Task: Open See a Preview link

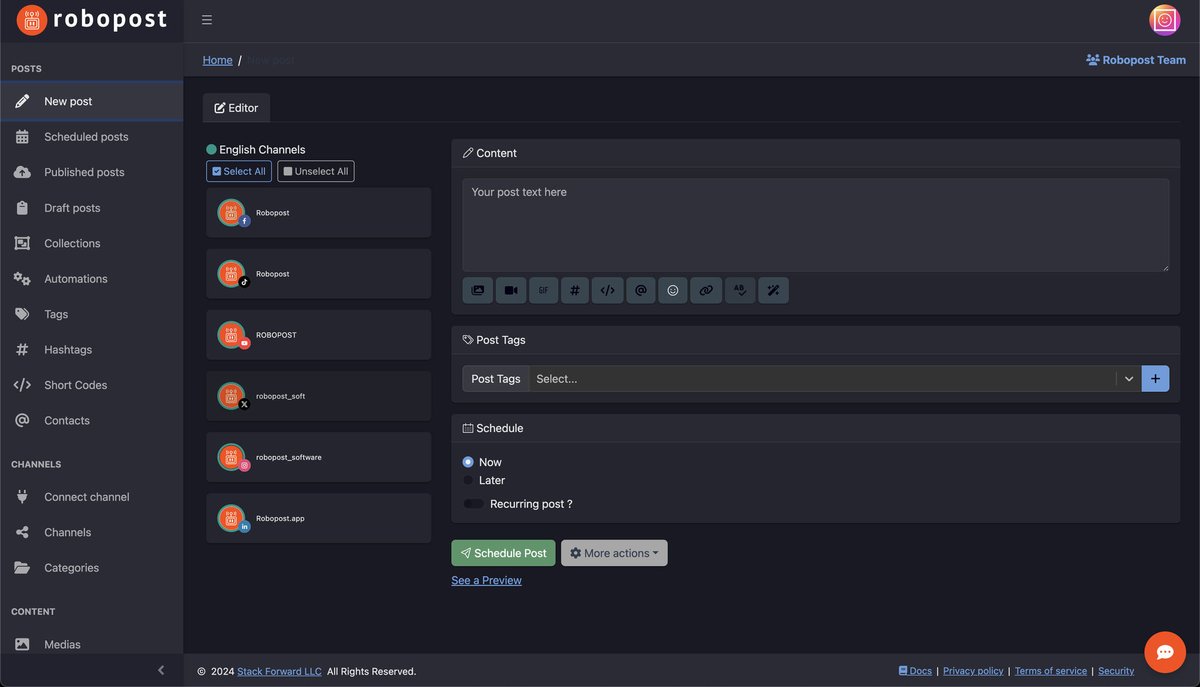Action: coord(486,579)
